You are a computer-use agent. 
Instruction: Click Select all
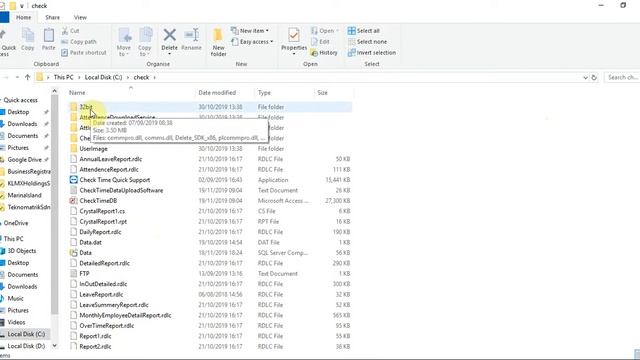pyautogui.click(x=364, y=31)
